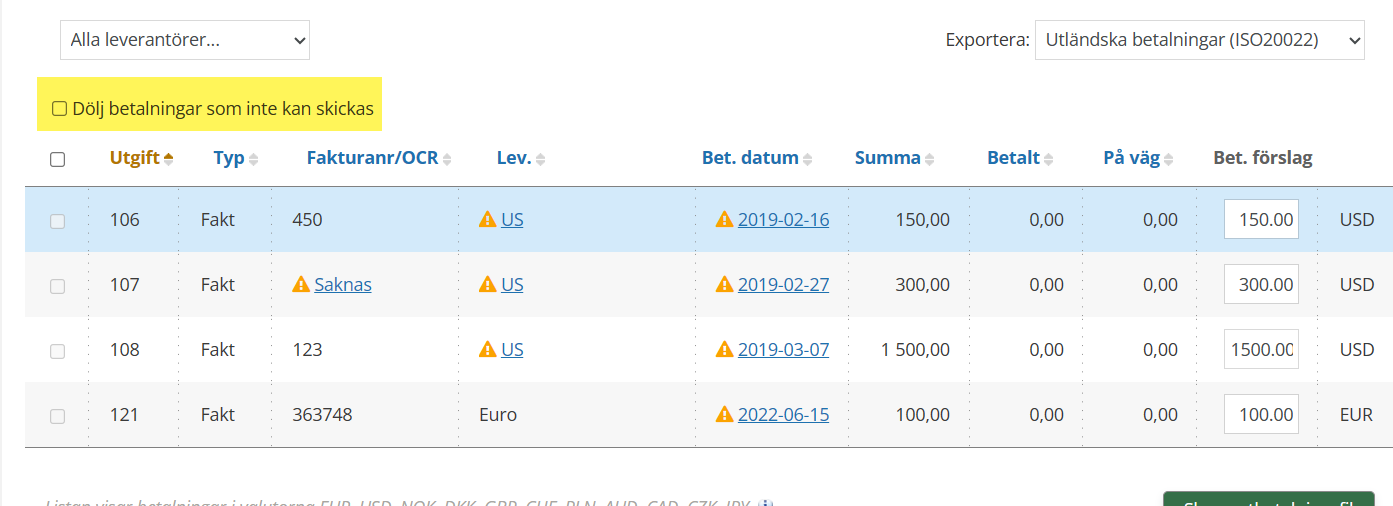Sort by the Typ column header
This screenshot has width=1393, height=506.
pos(229,158)
